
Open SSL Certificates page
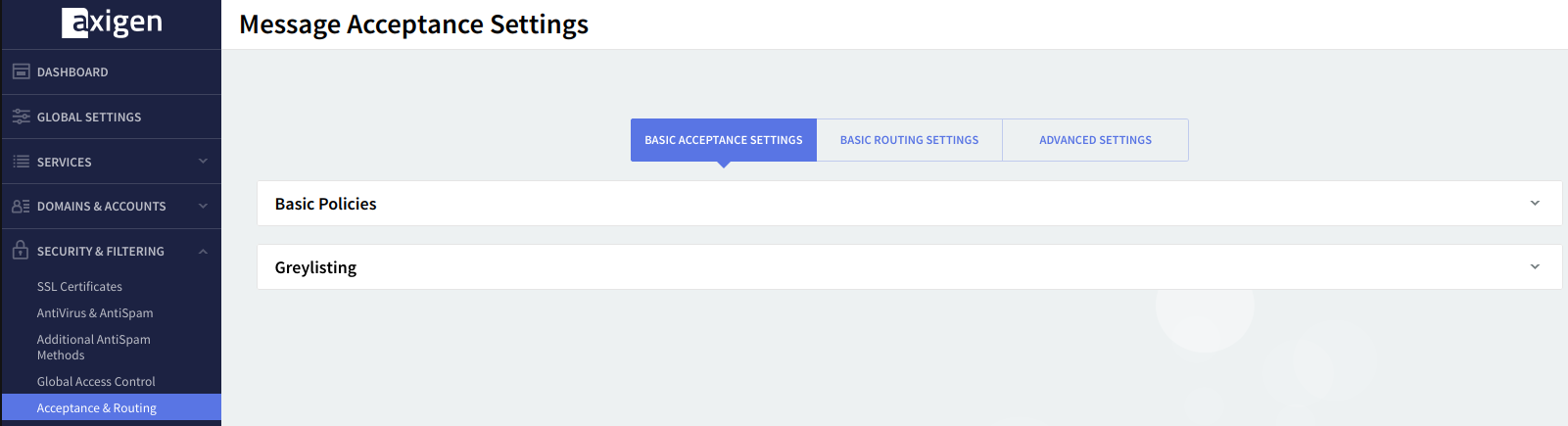click(x=79, y=287)
